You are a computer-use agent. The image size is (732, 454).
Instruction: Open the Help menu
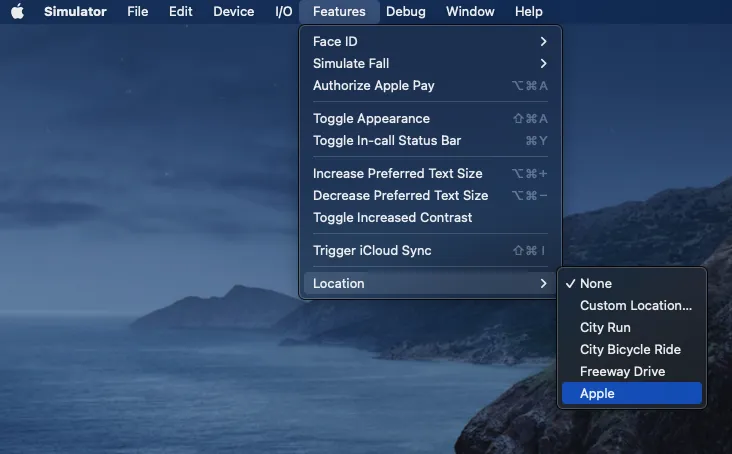point(528,12)
